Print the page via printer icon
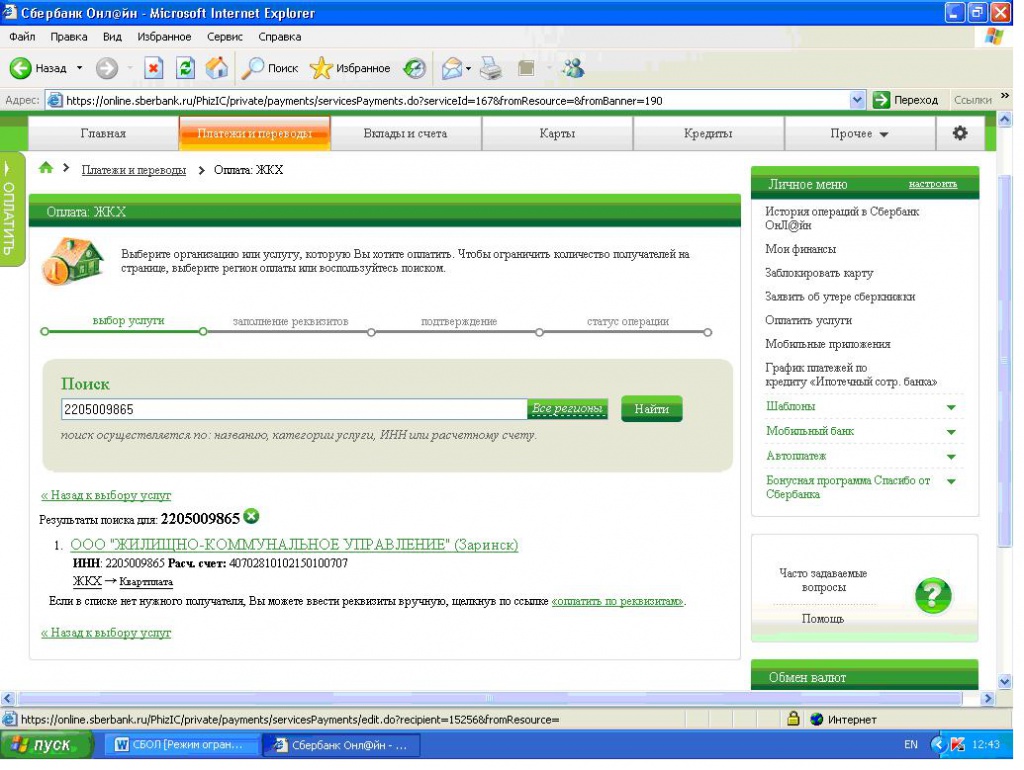 point(491,68)
